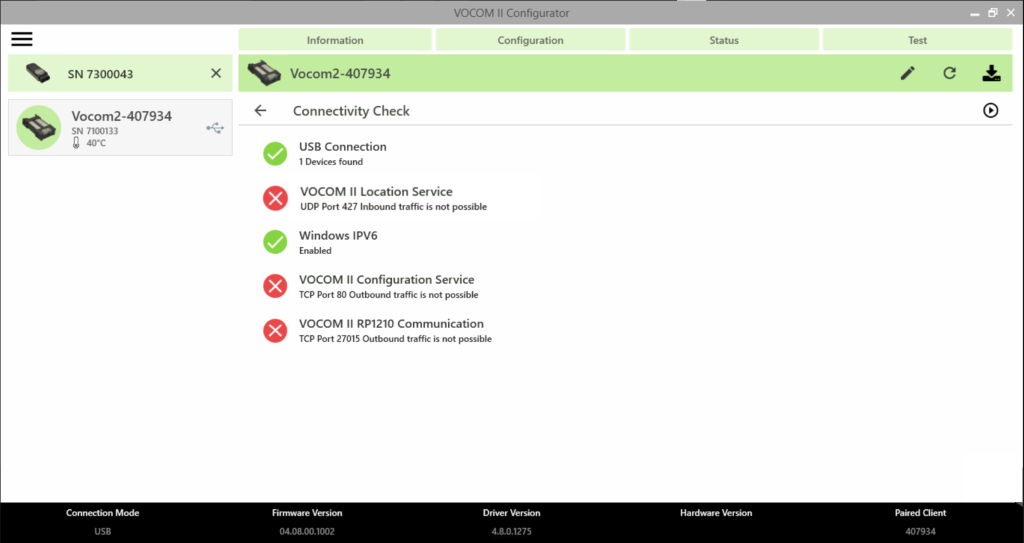Click the Vocom2-407934 header title
Viewport: 1024px width, 543px height.
point(340,73)
